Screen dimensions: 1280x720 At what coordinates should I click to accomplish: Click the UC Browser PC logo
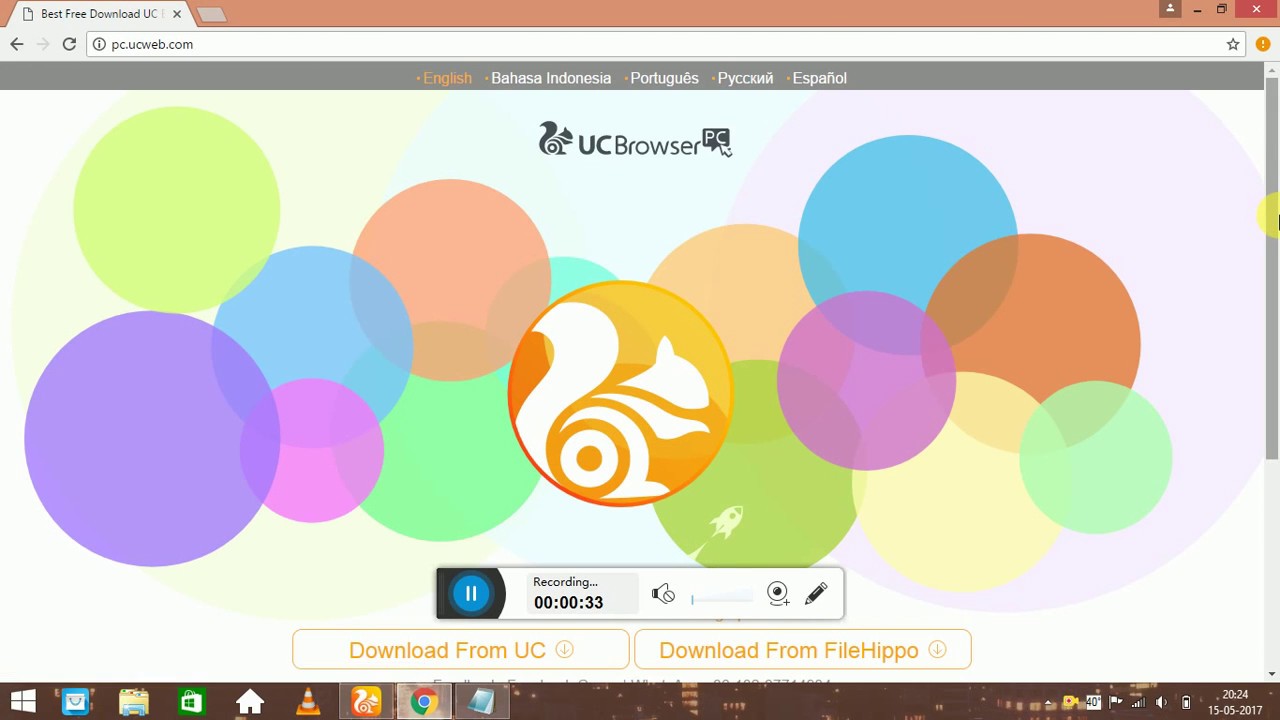point(636,141)
